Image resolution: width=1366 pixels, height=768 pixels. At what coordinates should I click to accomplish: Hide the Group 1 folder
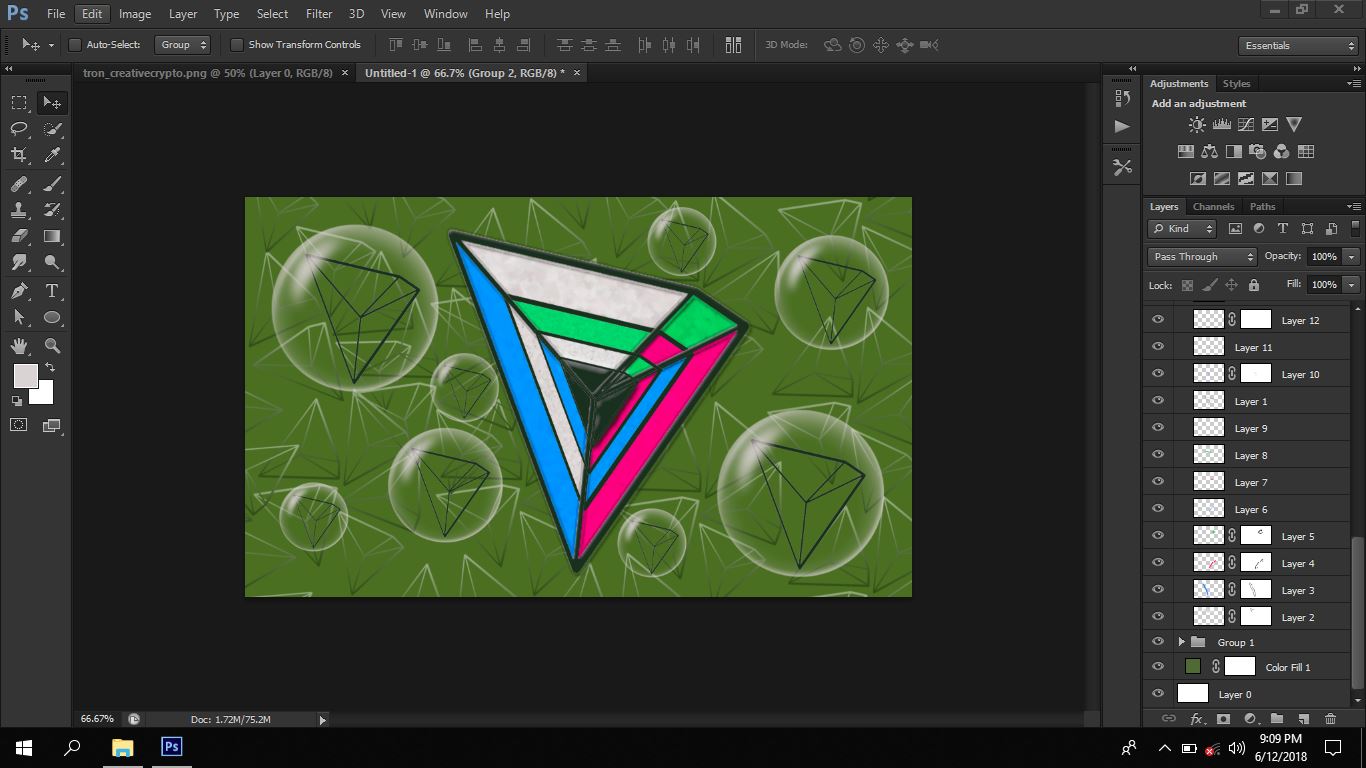(1158, 642)
